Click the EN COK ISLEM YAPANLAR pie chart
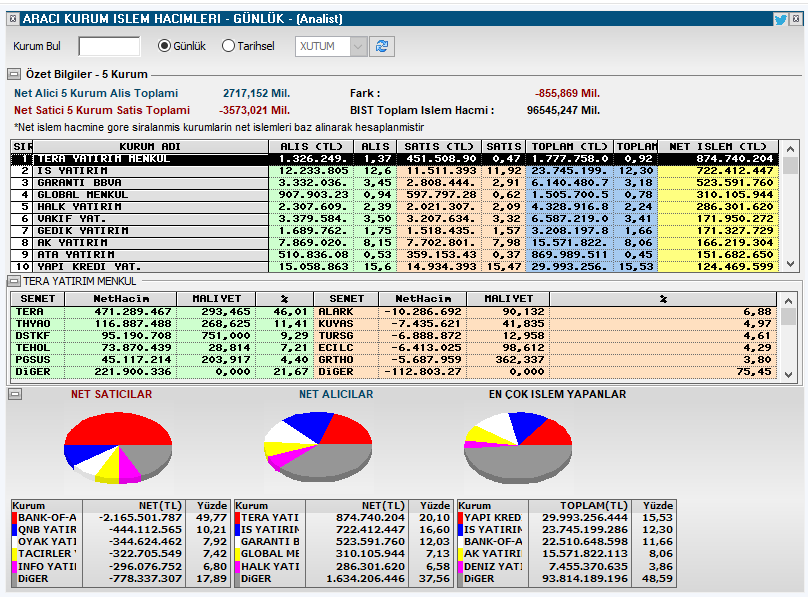Image resolution: width=808 pixels, height=597 pixels. 520,446
